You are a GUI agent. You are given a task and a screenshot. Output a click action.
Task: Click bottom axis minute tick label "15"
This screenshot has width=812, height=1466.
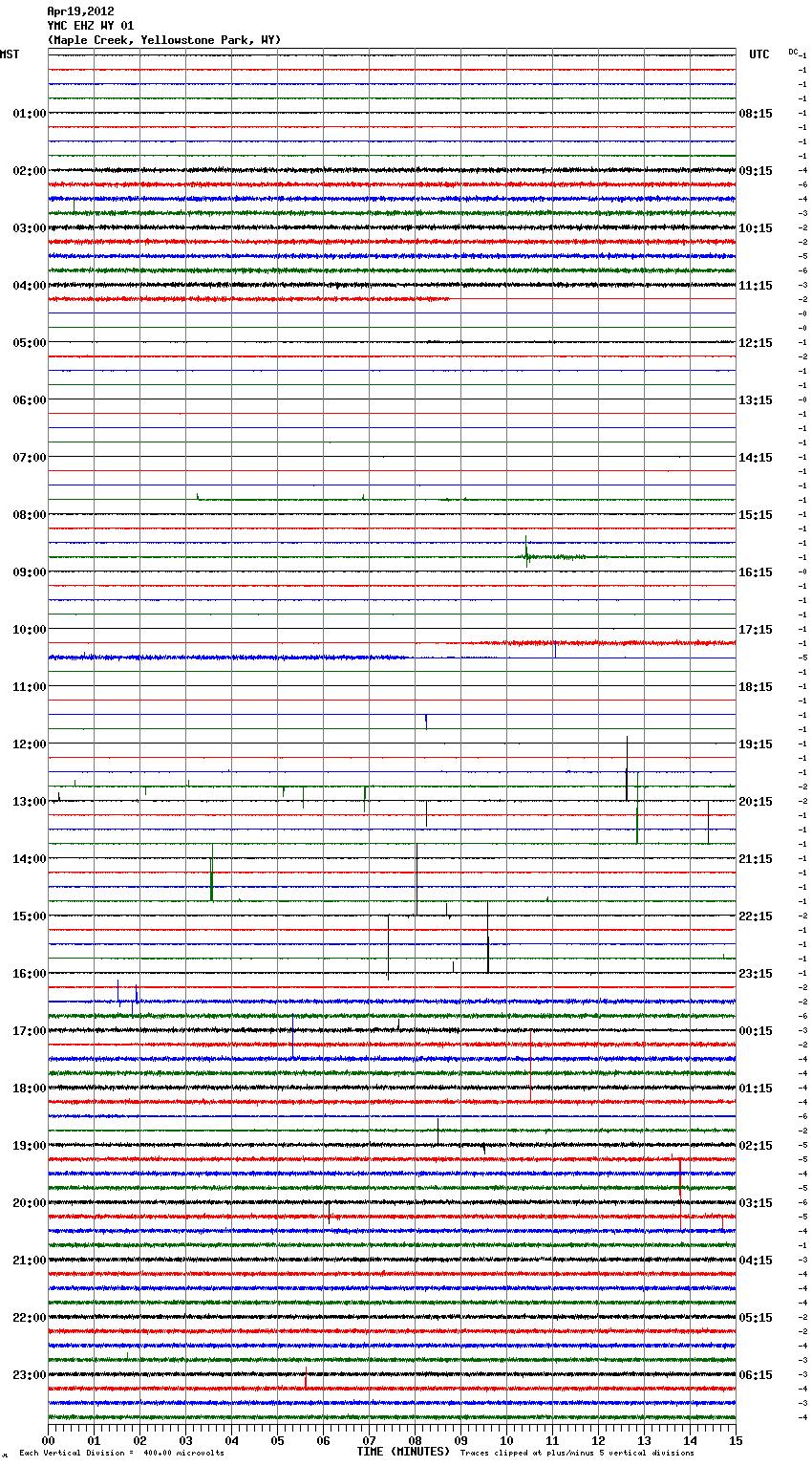736,1439
